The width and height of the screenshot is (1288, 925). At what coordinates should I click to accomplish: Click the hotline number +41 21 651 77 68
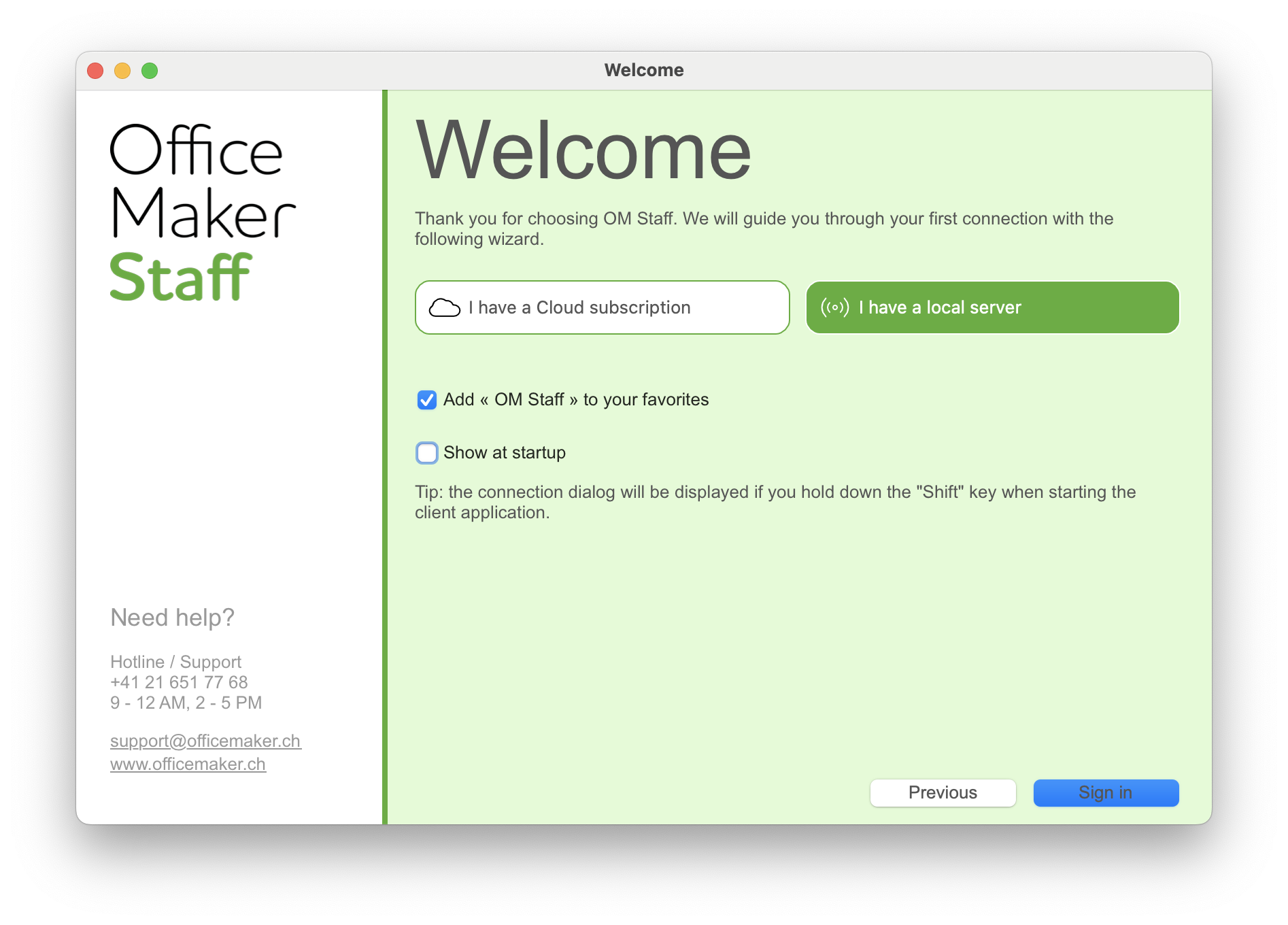(x=179, y=682)
